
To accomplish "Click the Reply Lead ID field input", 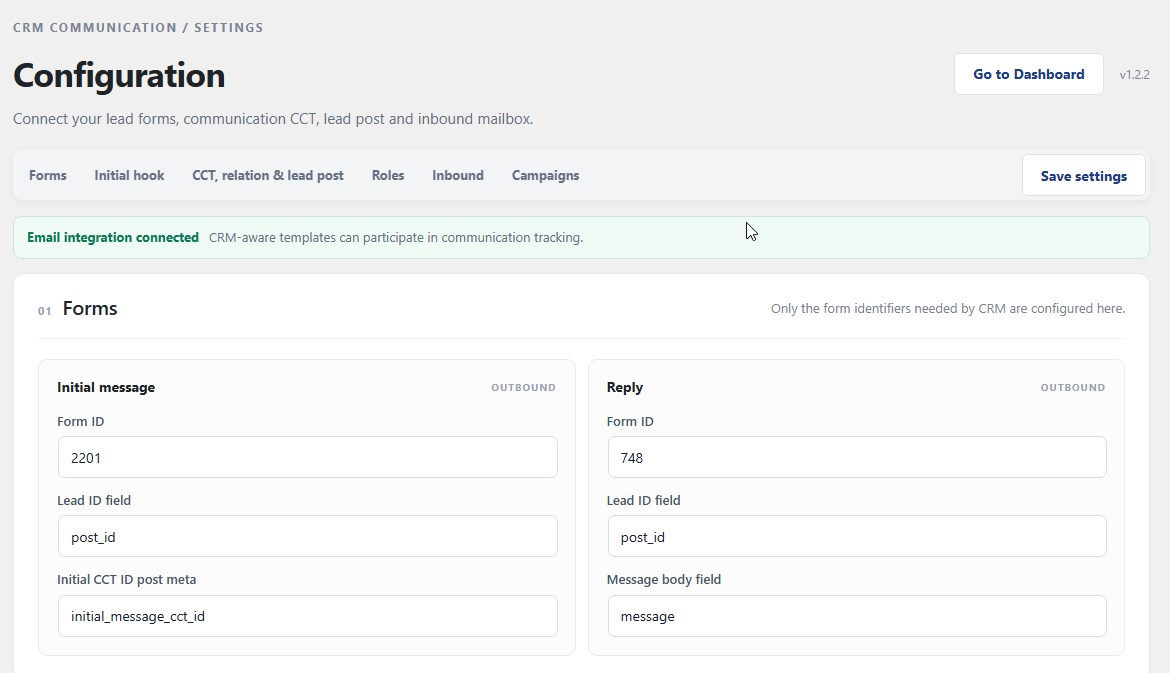I will tap(857, 536).
